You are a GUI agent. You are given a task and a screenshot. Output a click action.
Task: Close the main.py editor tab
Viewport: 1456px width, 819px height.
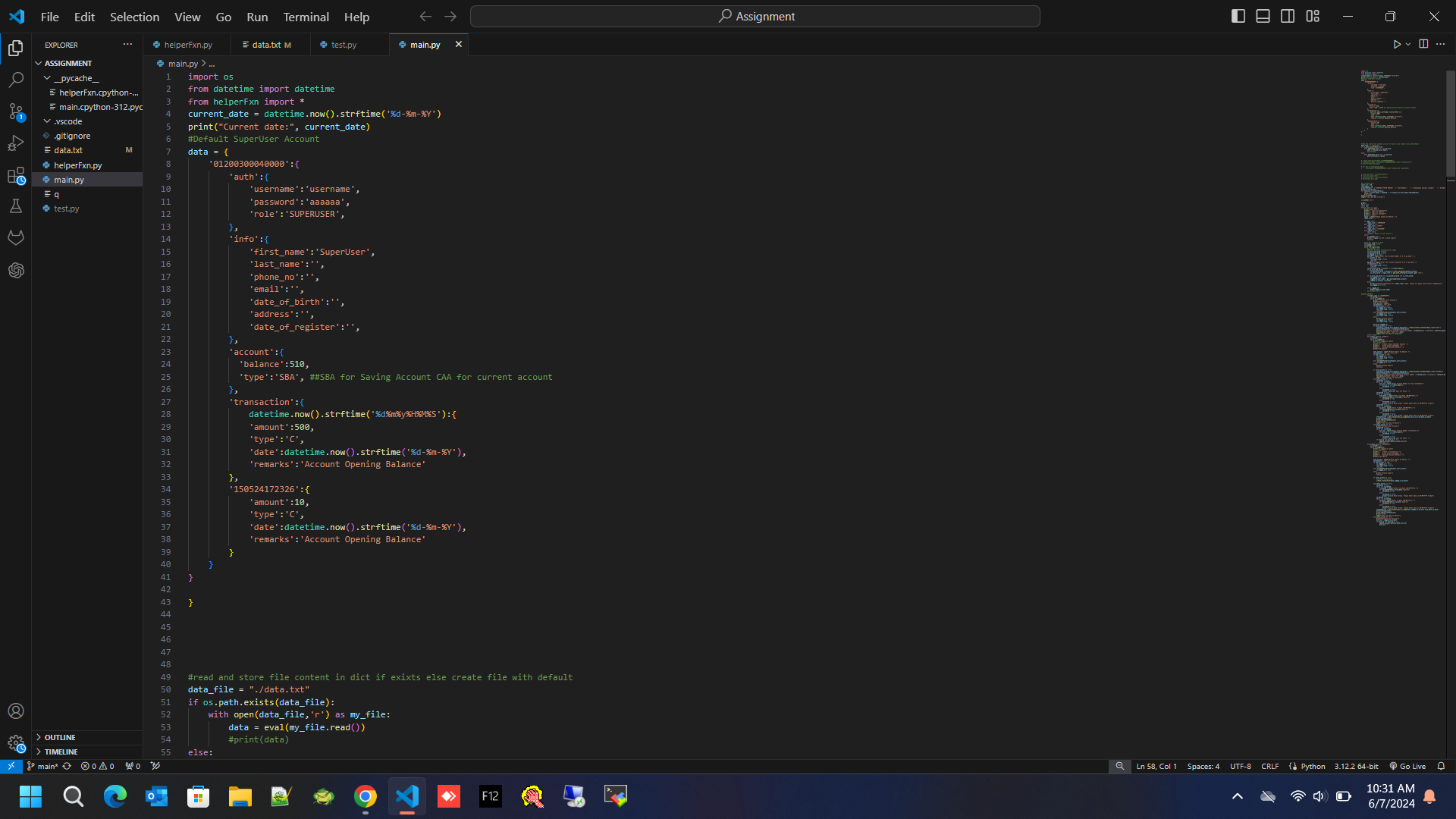pos(458,45)
